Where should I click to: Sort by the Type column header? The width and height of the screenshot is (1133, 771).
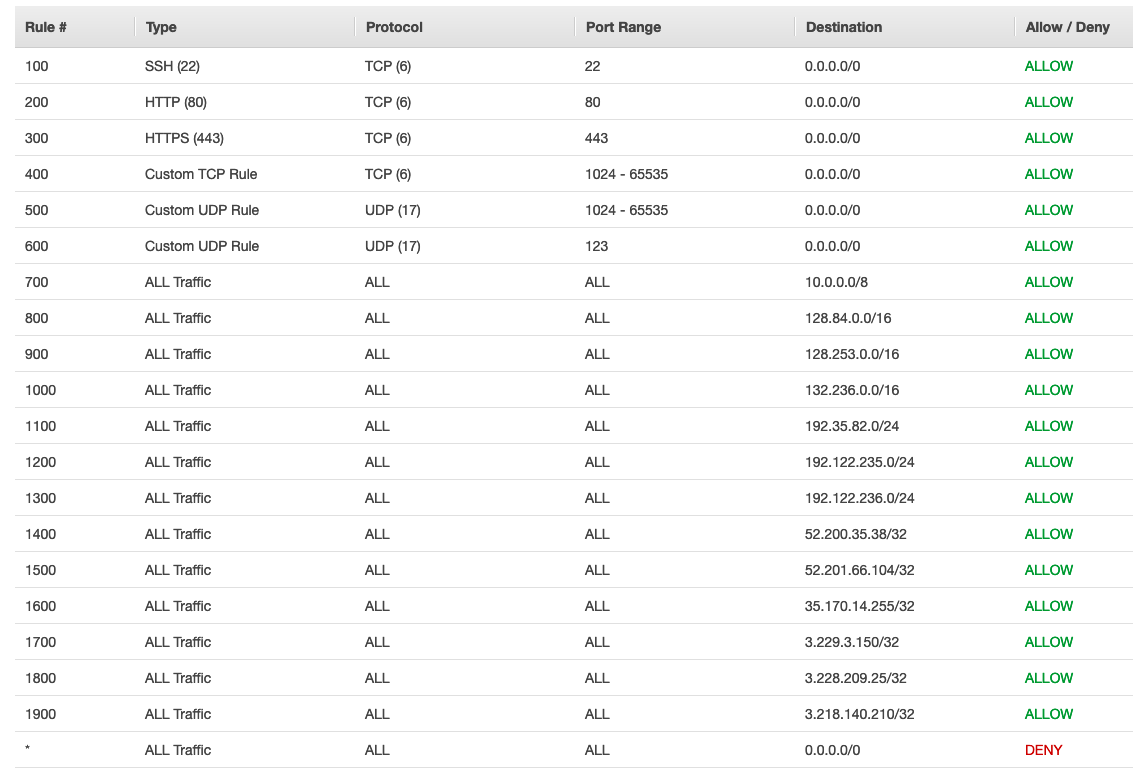point(161,27)
